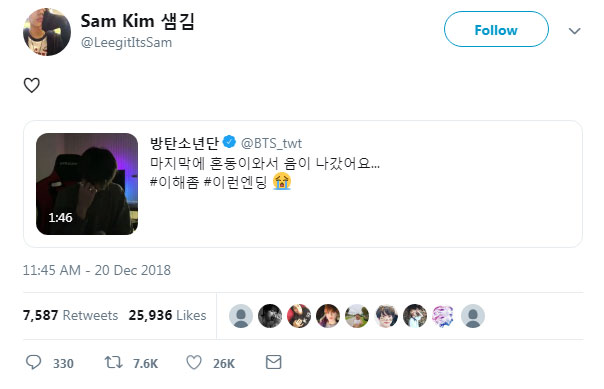Click the BTS verified badge icon

pyautogui.click(x=230, y=142)
